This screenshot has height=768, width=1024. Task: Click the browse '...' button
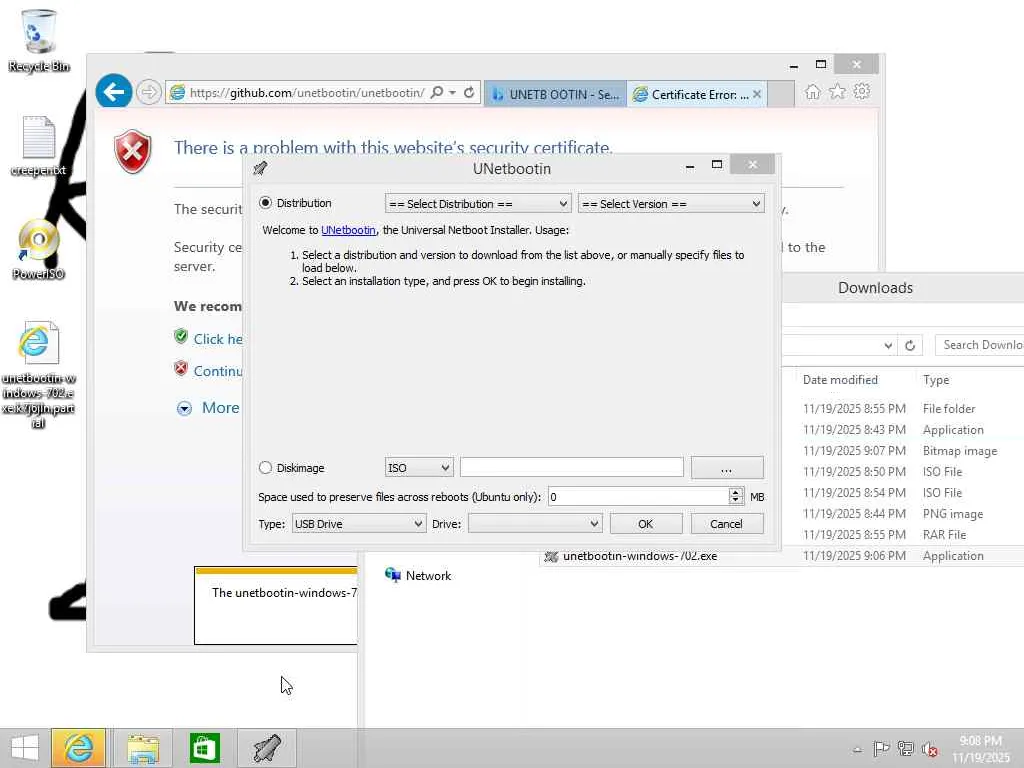click(727, 468)
